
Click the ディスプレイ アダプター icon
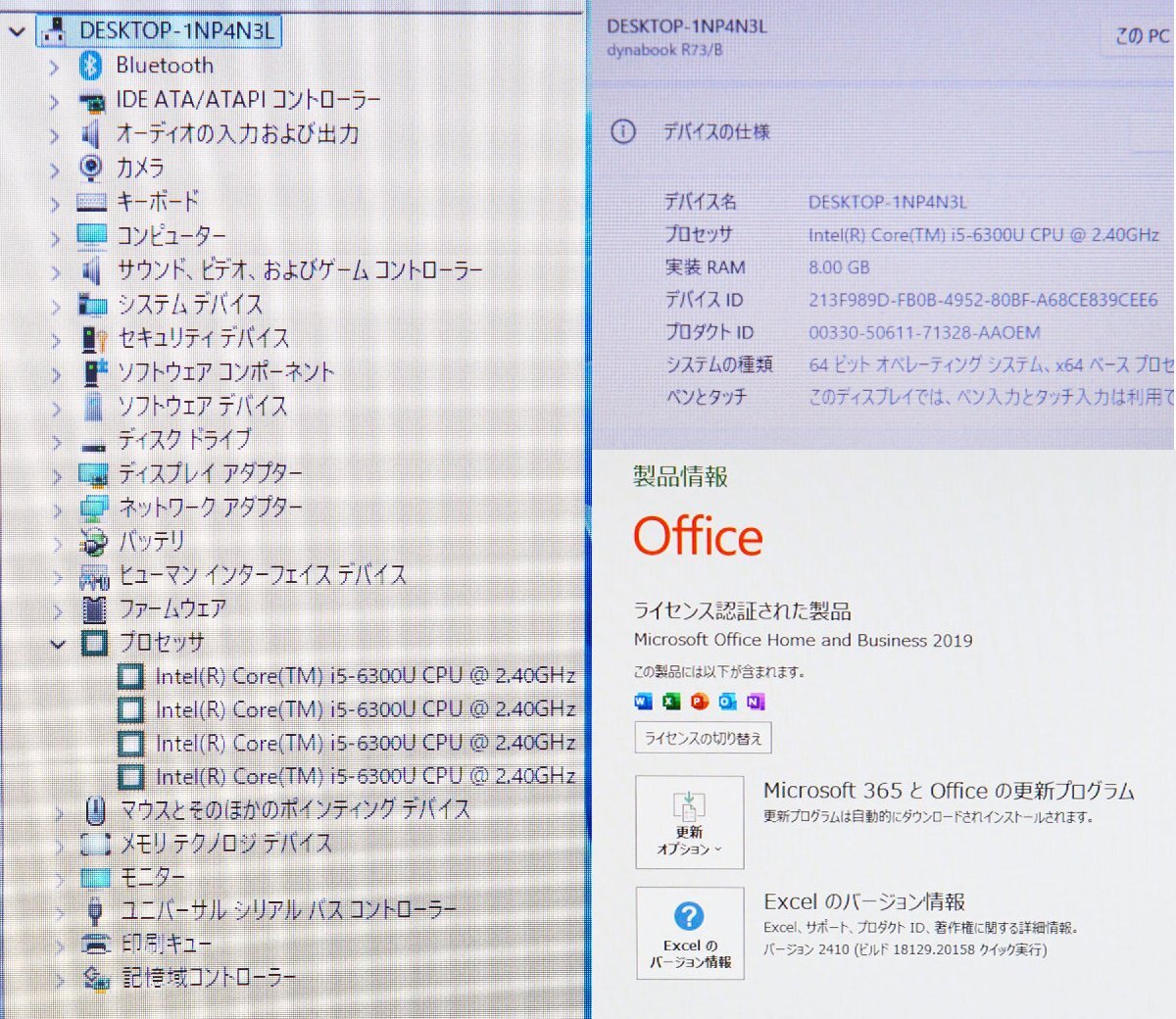pyautogui.click(x=94, y=475)
